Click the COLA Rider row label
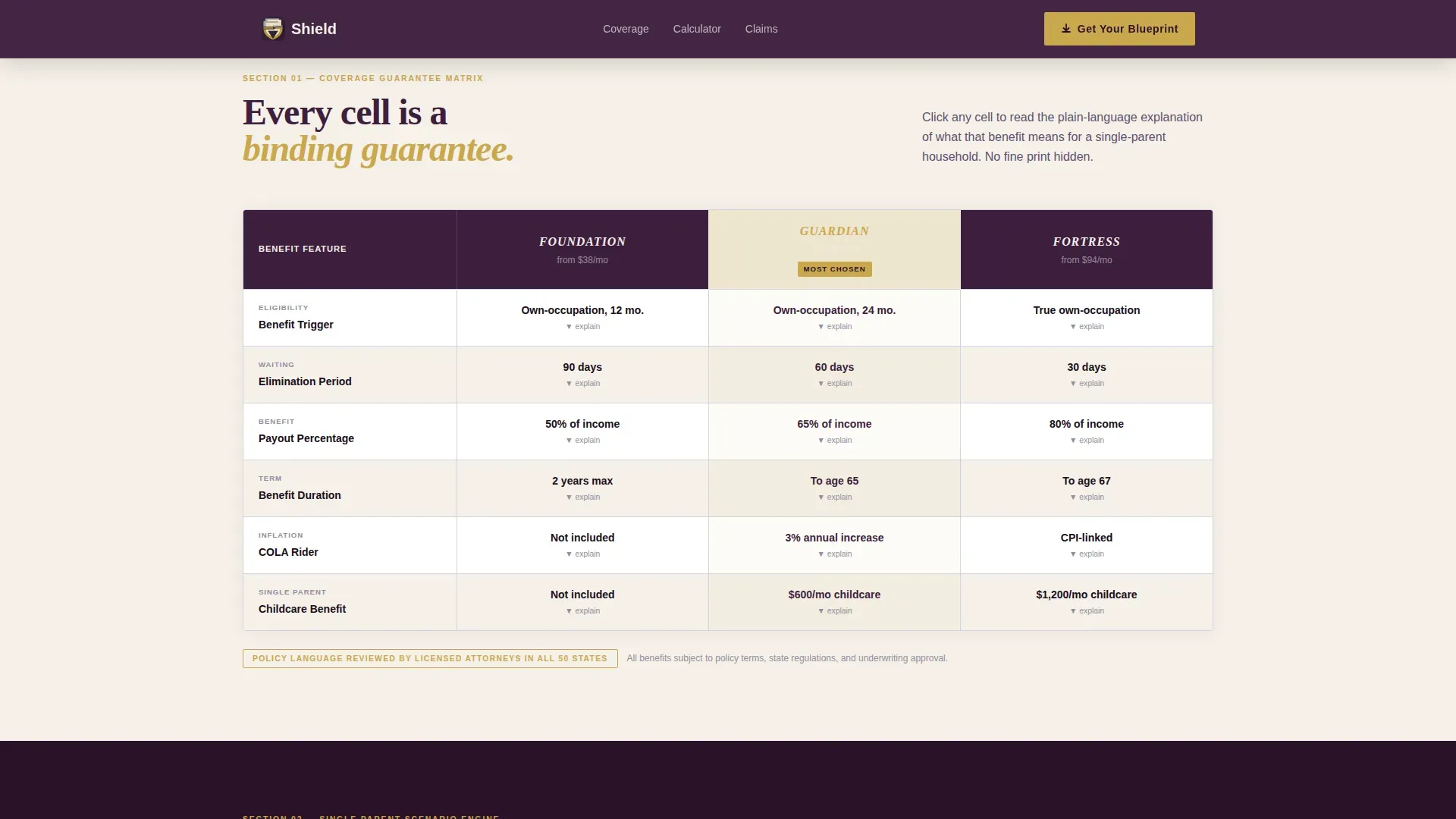 [288, 552]
